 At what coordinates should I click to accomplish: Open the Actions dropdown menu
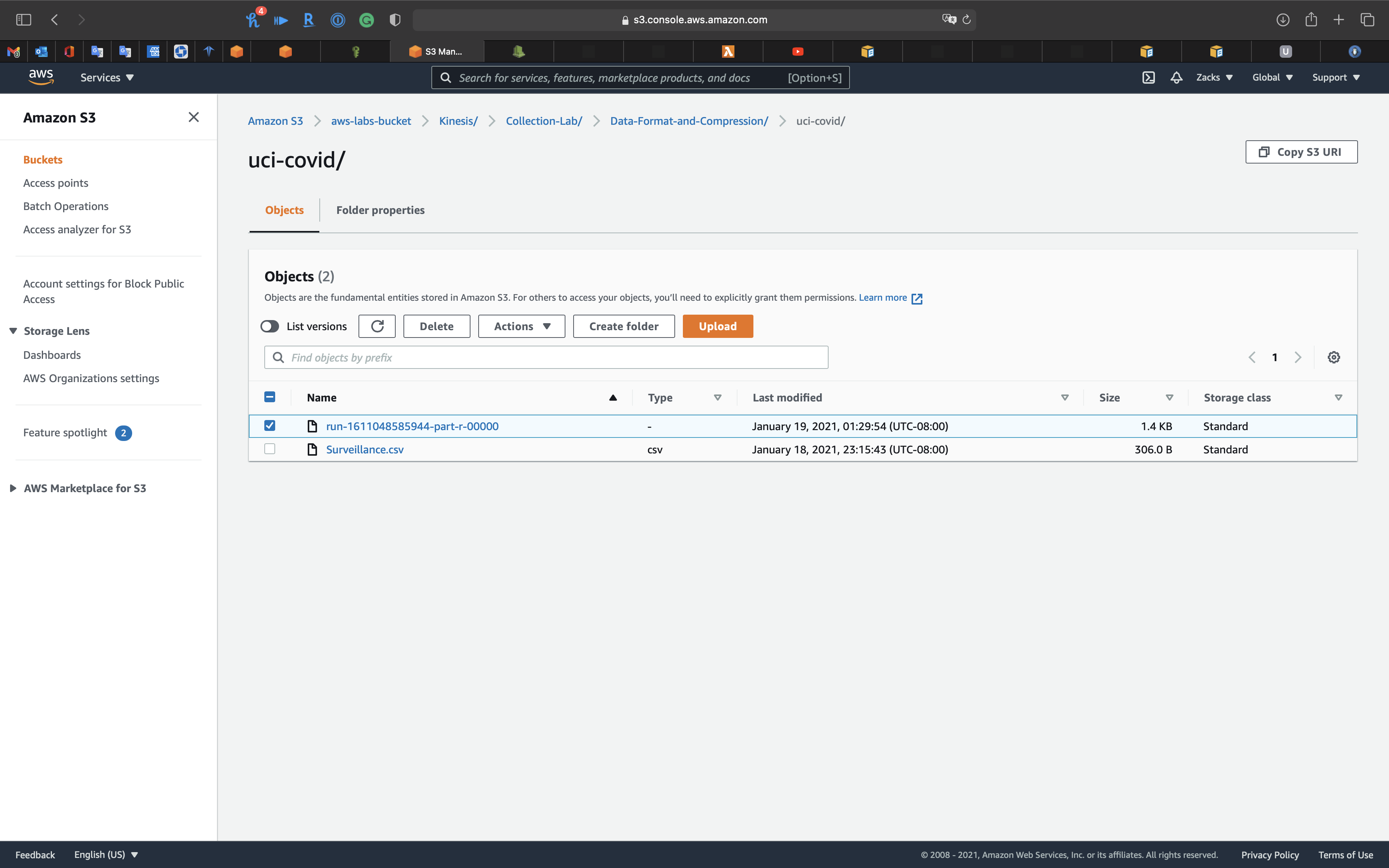[521, 326]
